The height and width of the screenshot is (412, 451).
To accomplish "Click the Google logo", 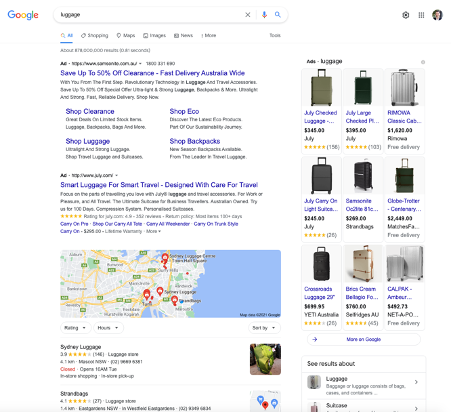I will (x=23, y=15).
